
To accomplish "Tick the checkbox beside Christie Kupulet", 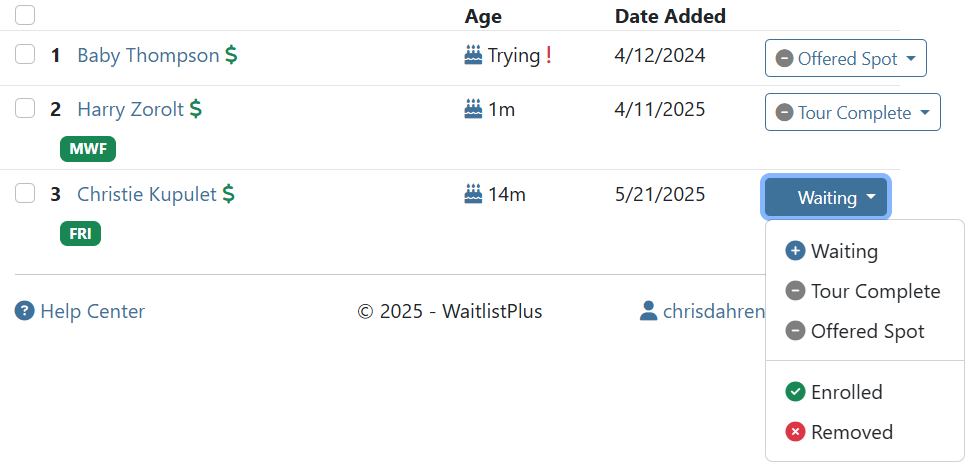I will coord(25,193).
